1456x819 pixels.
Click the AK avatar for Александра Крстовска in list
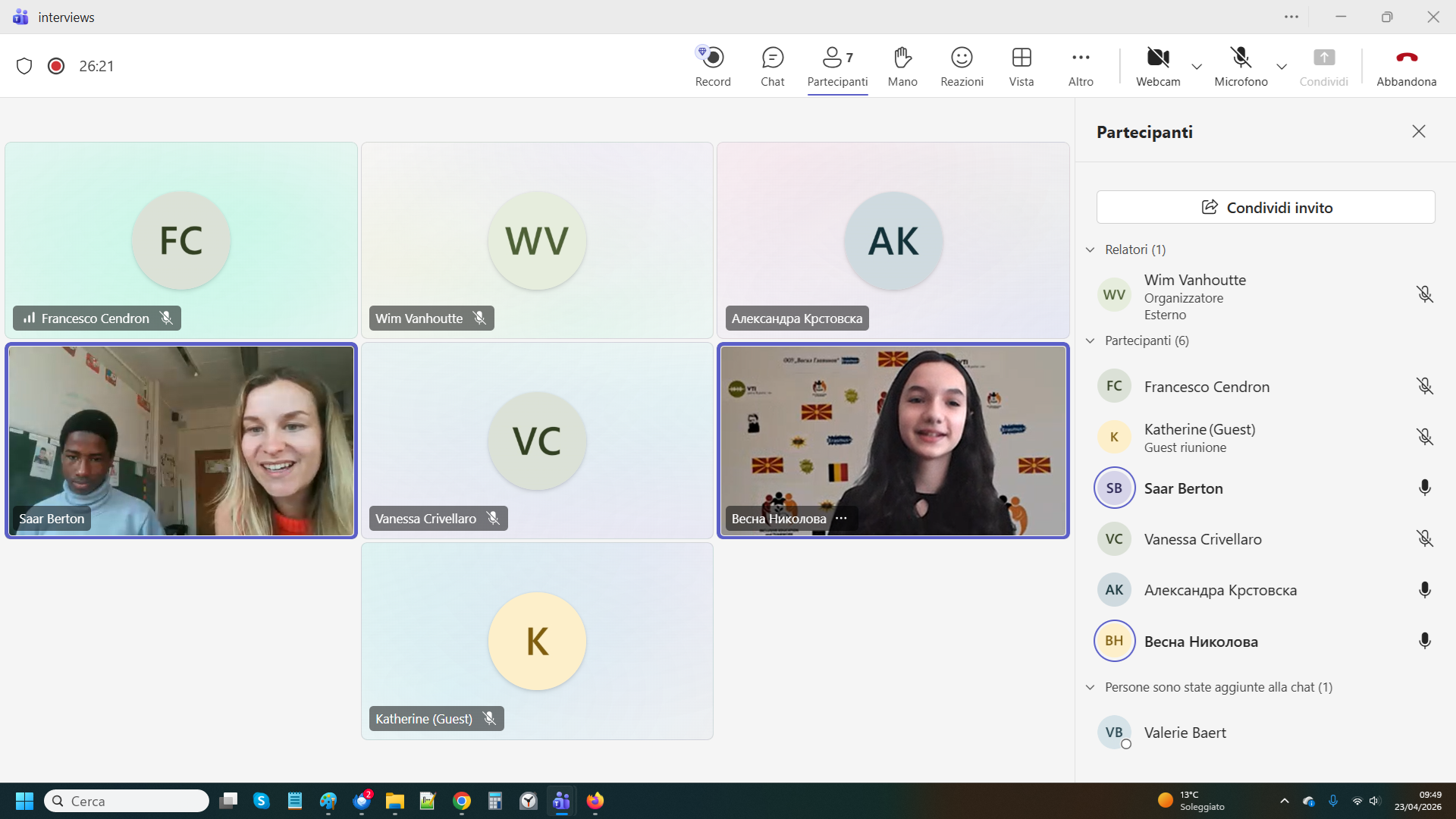[1114, 590]
